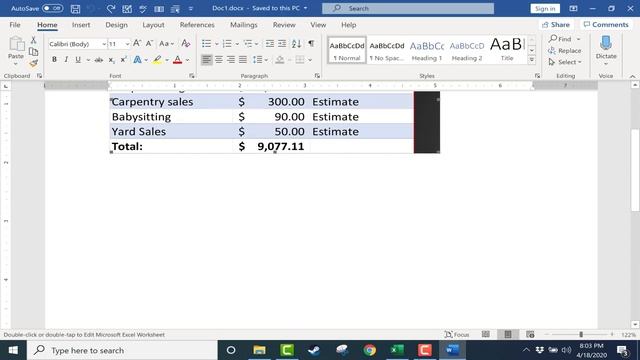This screenshot has height=360, width=640.
Task: Click the Increase Indent icon
Action: pyautogui.click(x=282, y=43)
